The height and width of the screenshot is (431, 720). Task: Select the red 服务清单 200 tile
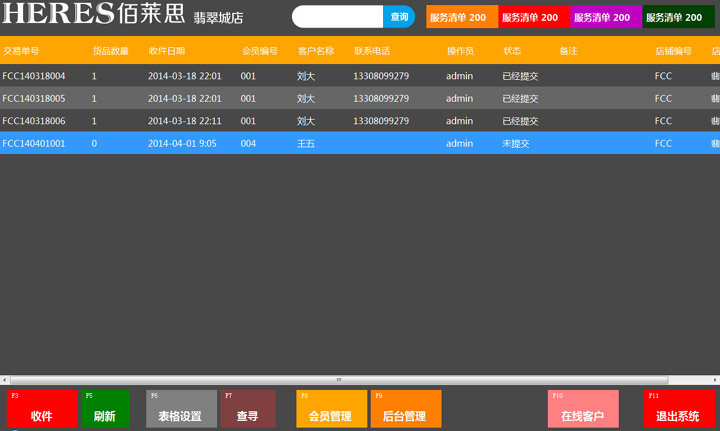click(x=533, y=17)
